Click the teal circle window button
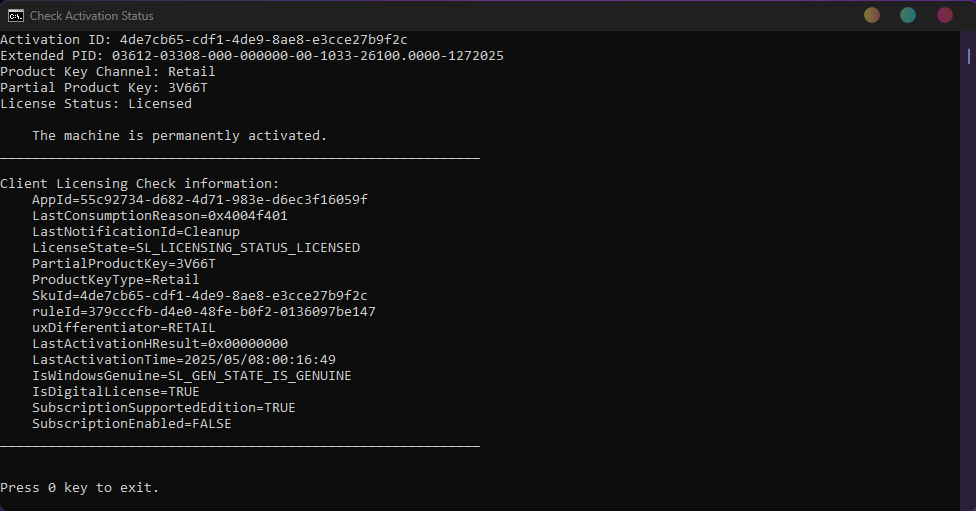 click(x=908, y=15)
